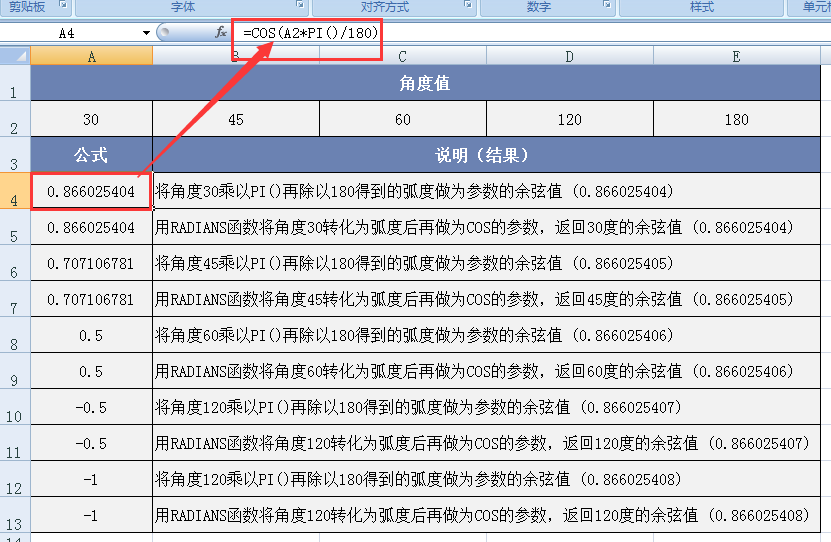The width and height of the screenshot is (831, 542).
Task: Click the cell containing 60 in row 2
Action: 403,119
